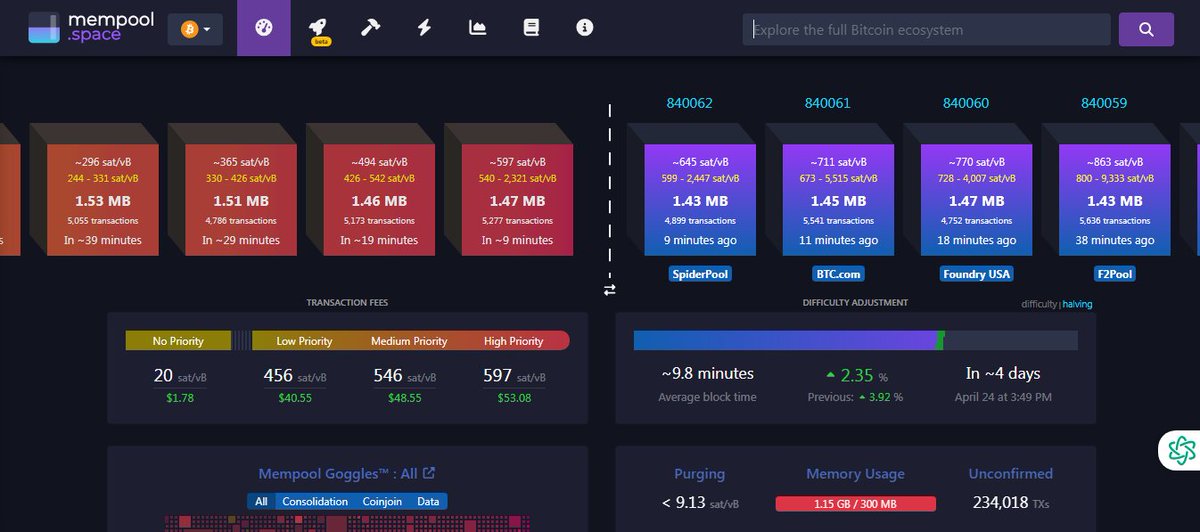The height and width of the screenshot is (532, 1200).
Task: Open the dashboard gauge icon tab
Action: pos(263,28)
